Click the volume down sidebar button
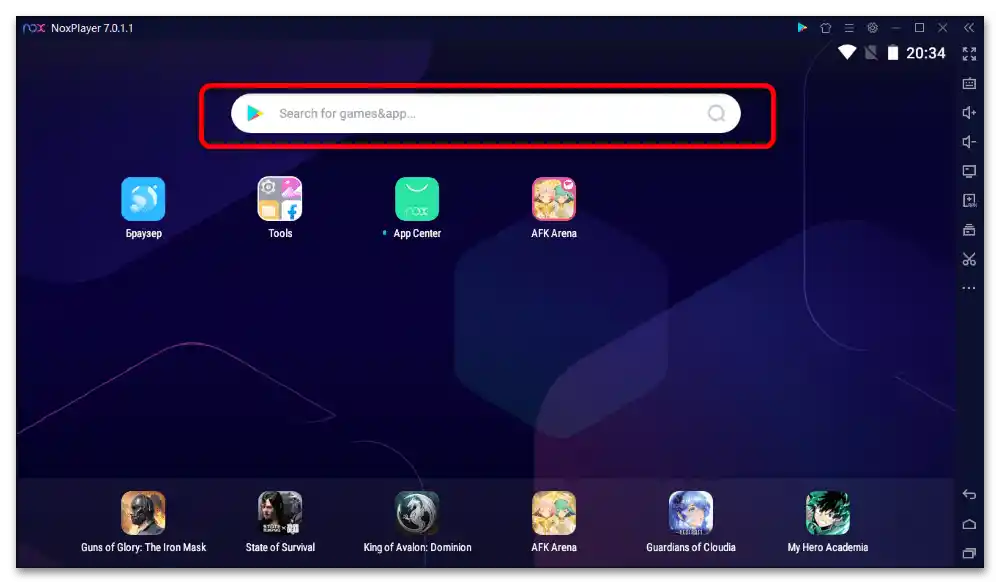Viewport: 1000px width, 584px height. coord(969,142)
